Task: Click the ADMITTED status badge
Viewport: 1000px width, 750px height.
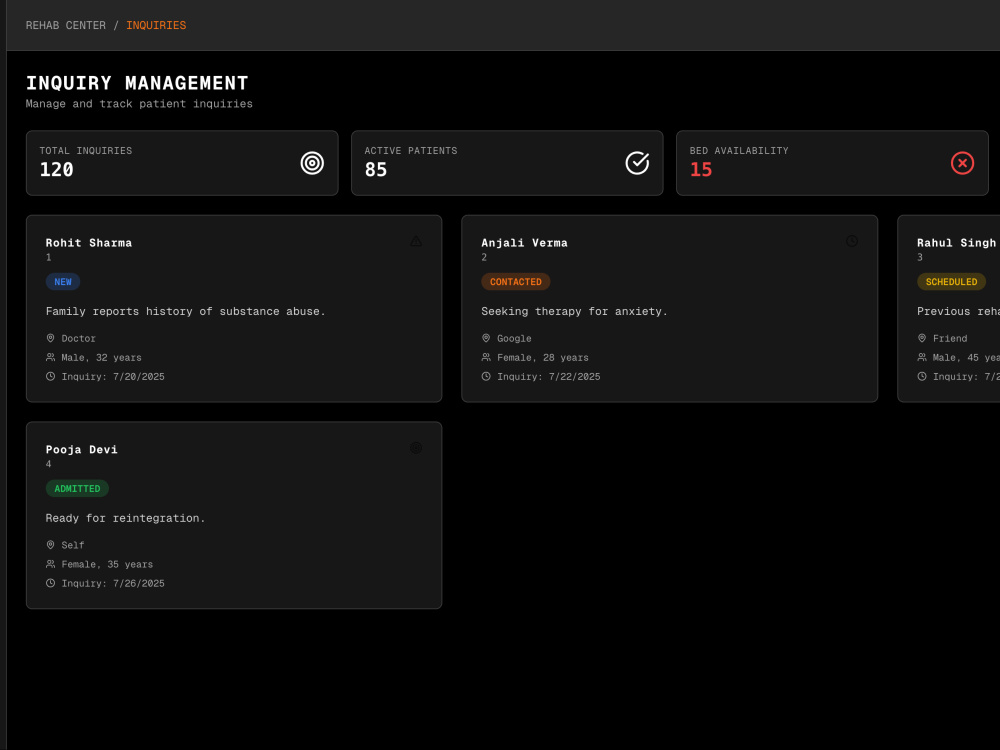Action: 77,489
